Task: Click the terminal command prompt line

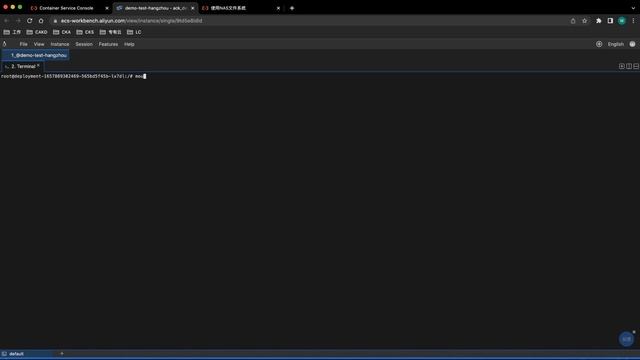Action: click(x=73, y=76)
